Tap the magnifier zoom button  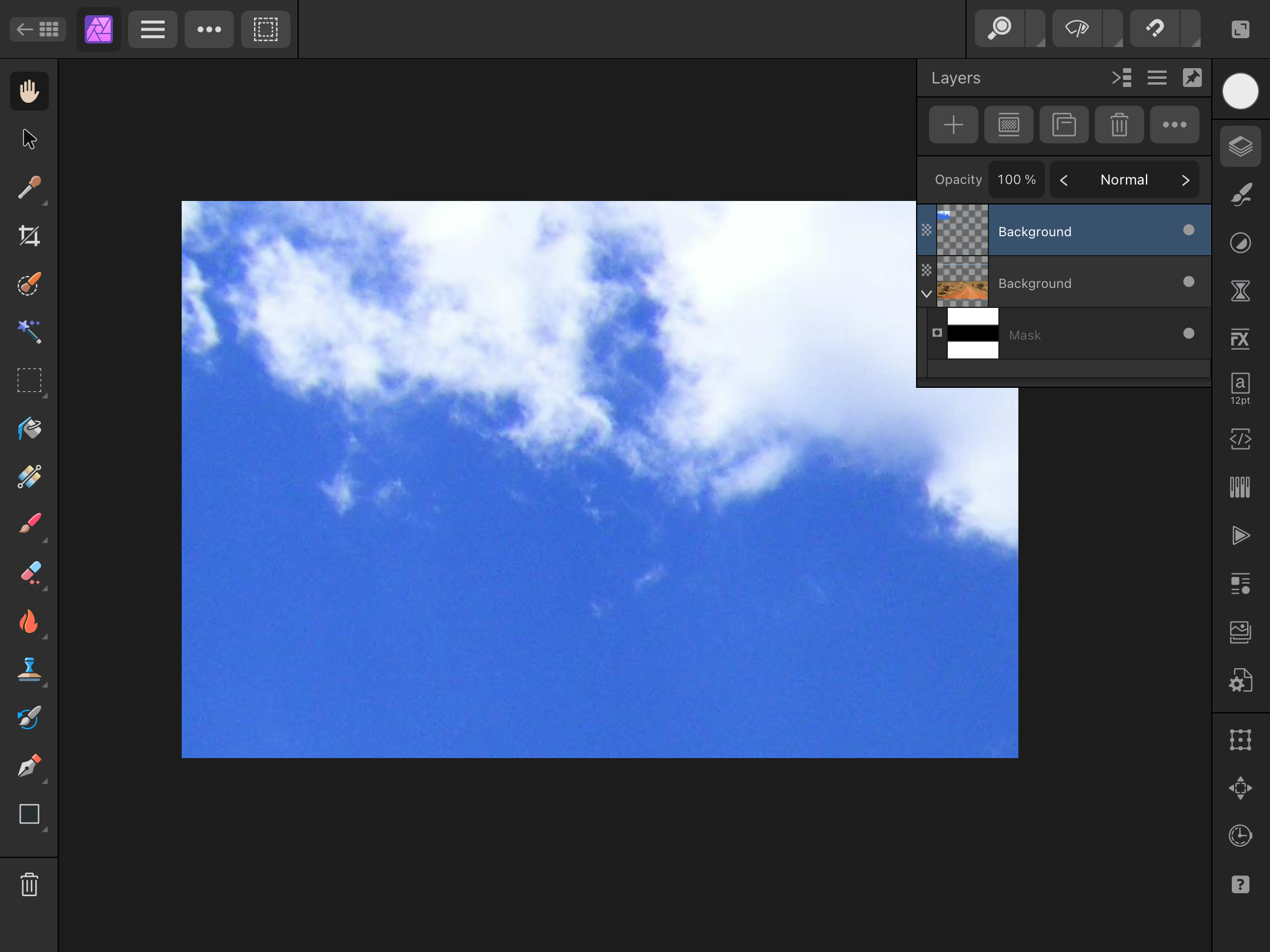[x=1000, y=28]
